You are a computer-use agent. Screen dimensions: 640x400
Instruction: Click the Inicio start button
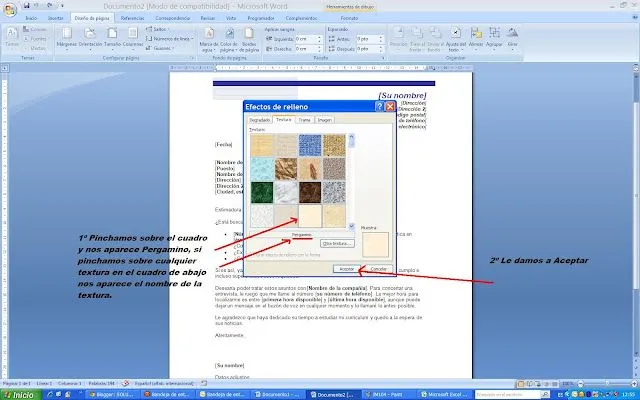coord(20,395)
